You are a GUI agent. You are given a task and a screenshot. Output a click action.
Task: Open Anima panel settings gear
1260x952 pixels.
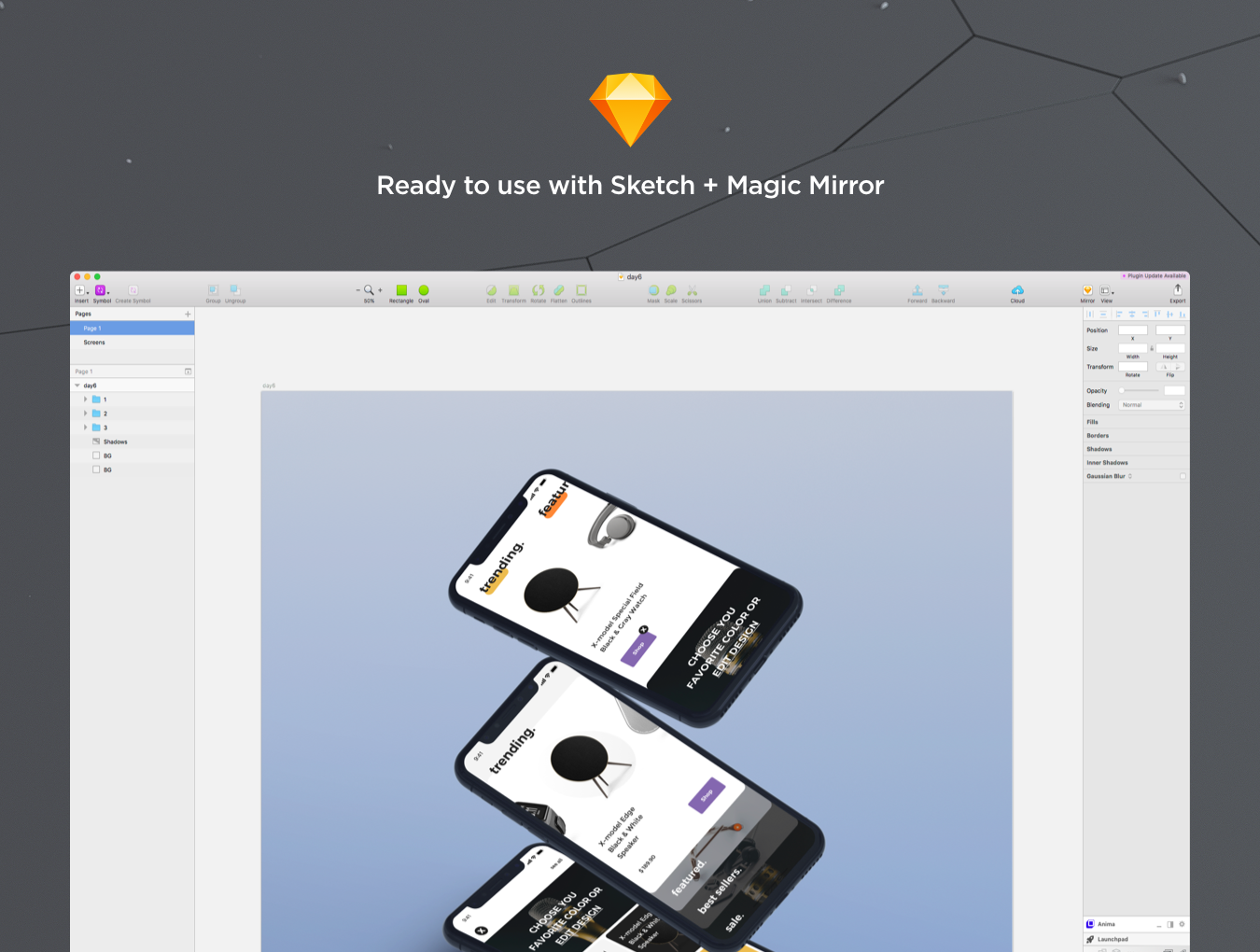[1182, 924]
